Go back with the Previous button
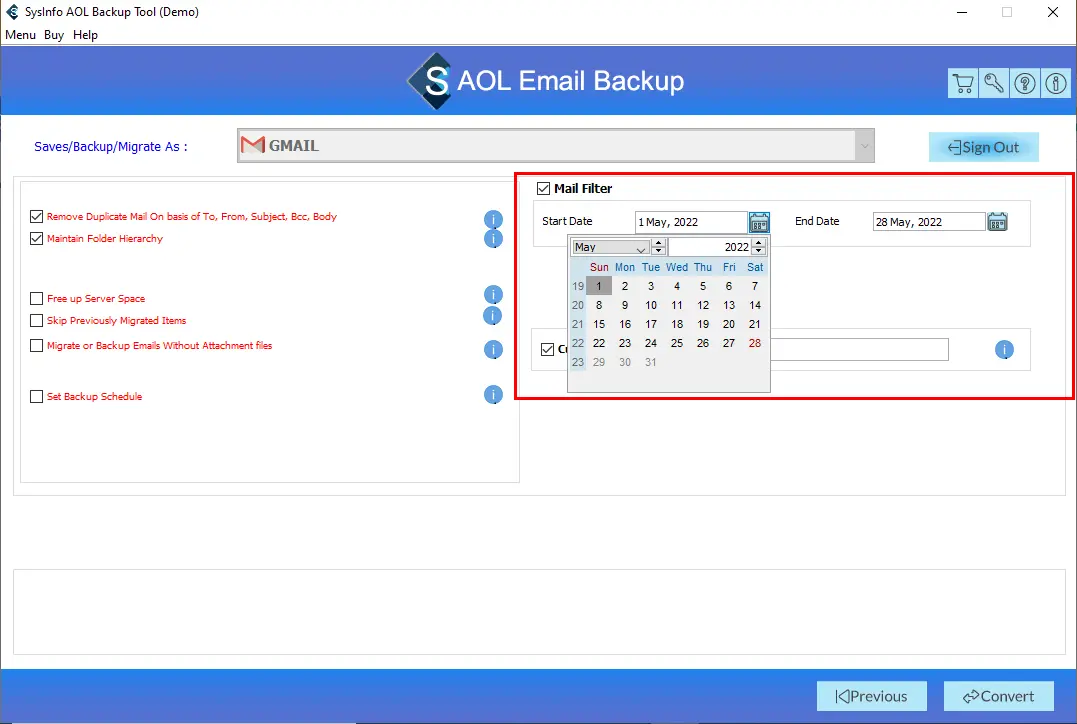 (x=872, y=696)
